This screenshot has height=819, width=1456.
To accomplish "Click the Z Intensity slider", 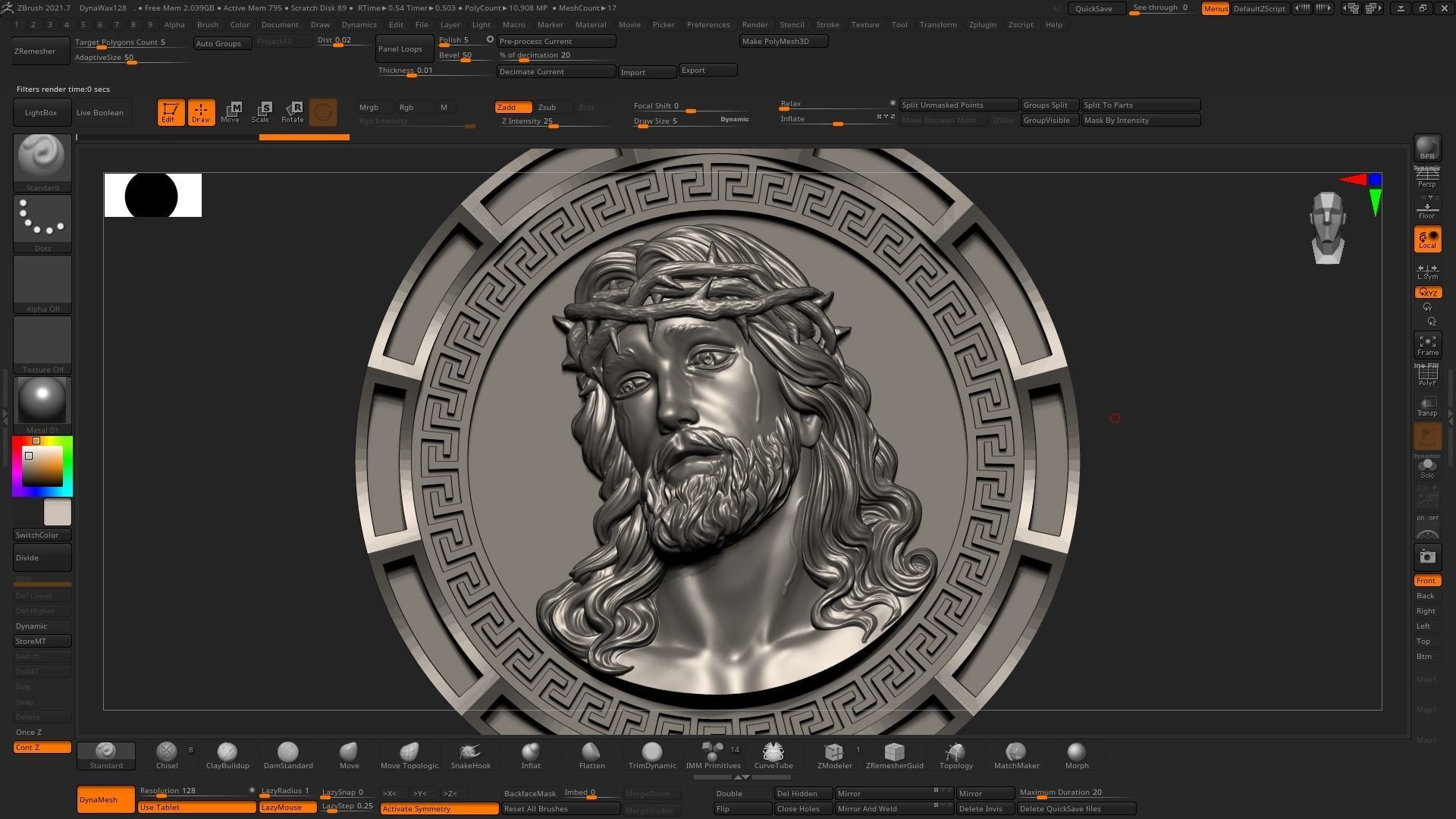I will click(x=556, y=121).
